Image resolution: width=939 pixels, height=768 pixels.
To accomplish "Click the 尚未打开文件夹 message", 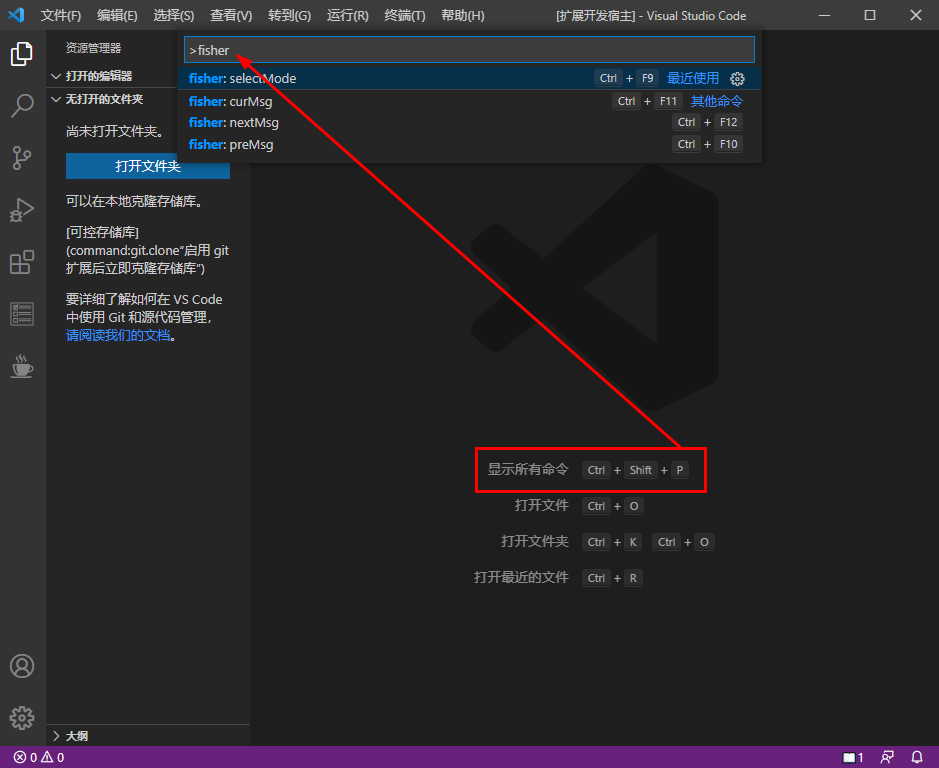I will [x=117, y=131].
